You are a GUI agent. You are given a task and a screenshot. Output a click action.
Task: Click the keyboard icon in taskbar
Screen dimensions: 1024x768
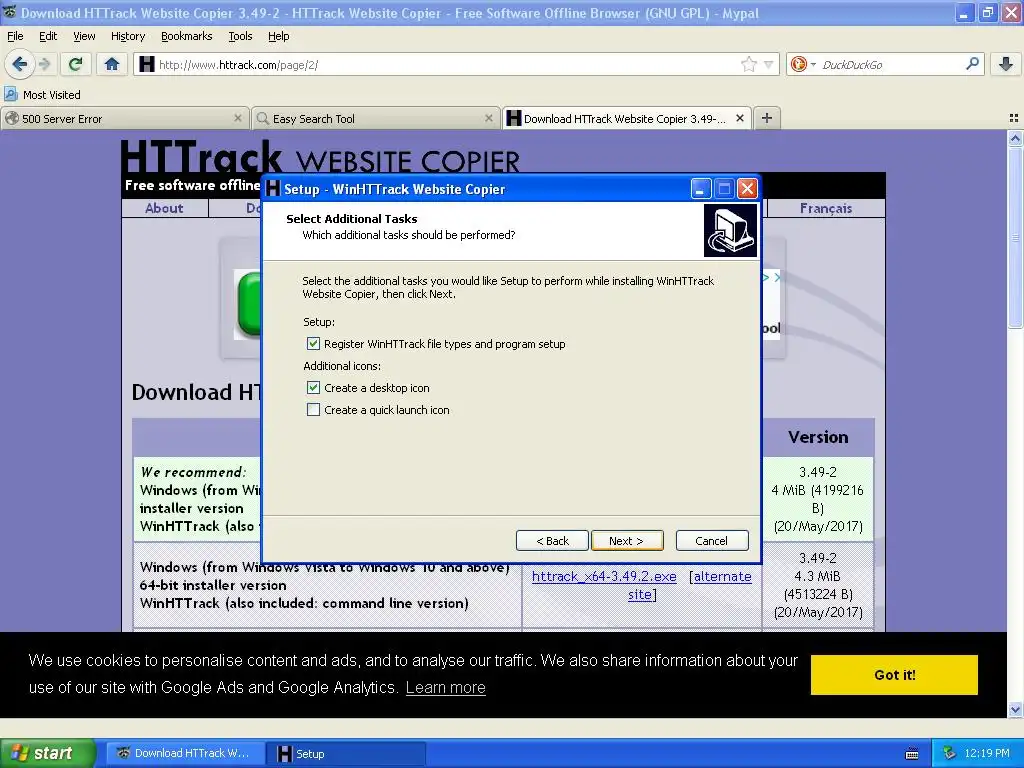pyautogui.click(x=912, y=754)
